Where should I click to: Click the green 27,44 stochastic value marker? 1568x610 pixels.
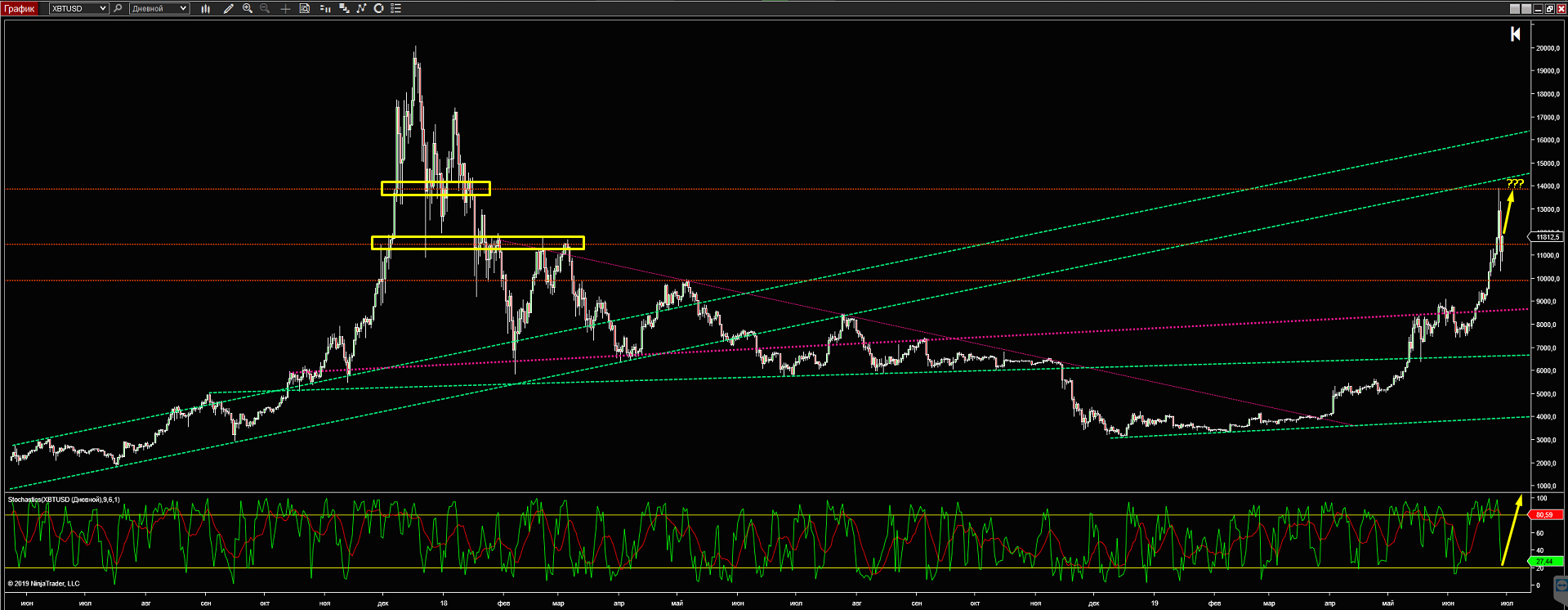coord(1545,562)
